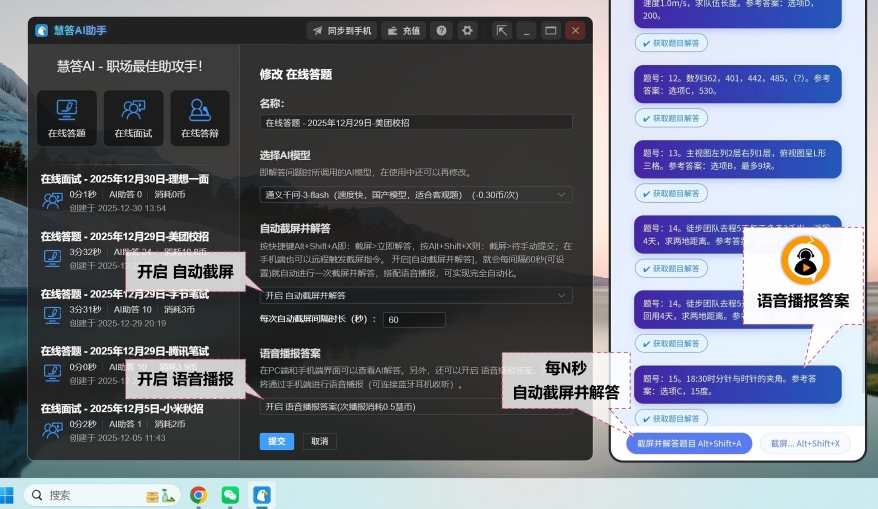878x509 pixels.
Task: Open the 在线面试 mode tile
Action: 133,117
